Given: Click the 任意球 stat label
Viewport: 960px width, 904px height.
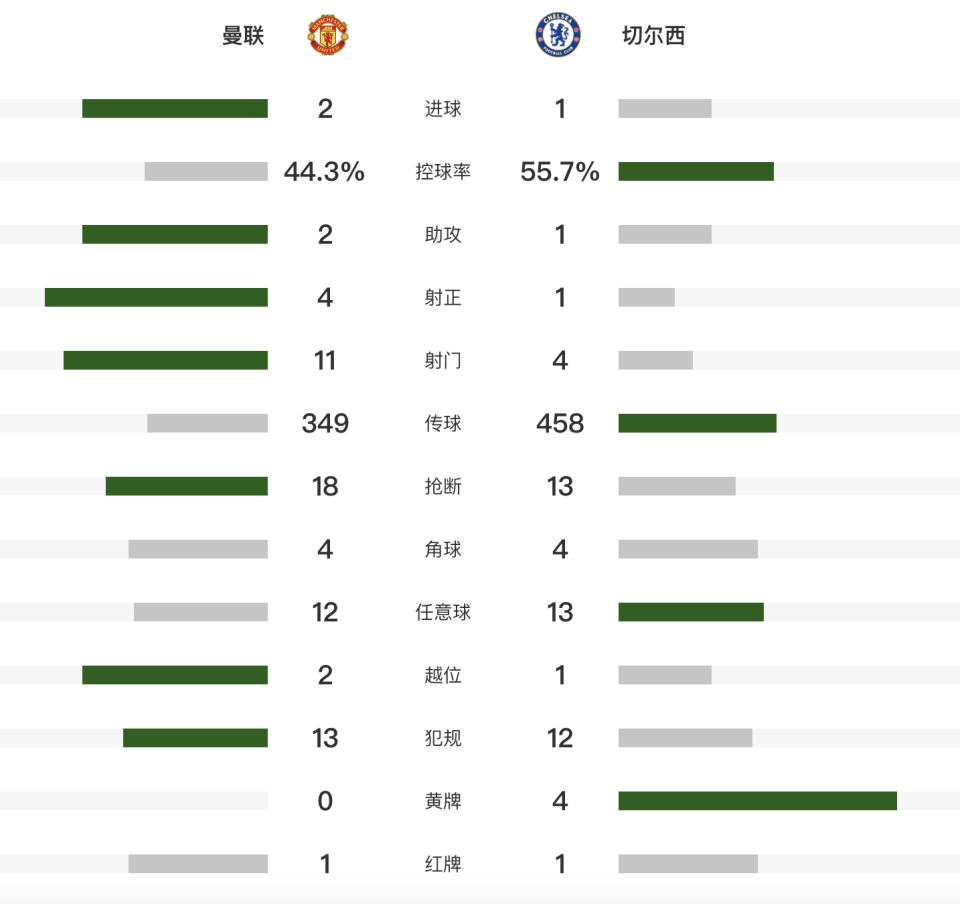Looking at the screenshot, I should click(x=443, y=612).
